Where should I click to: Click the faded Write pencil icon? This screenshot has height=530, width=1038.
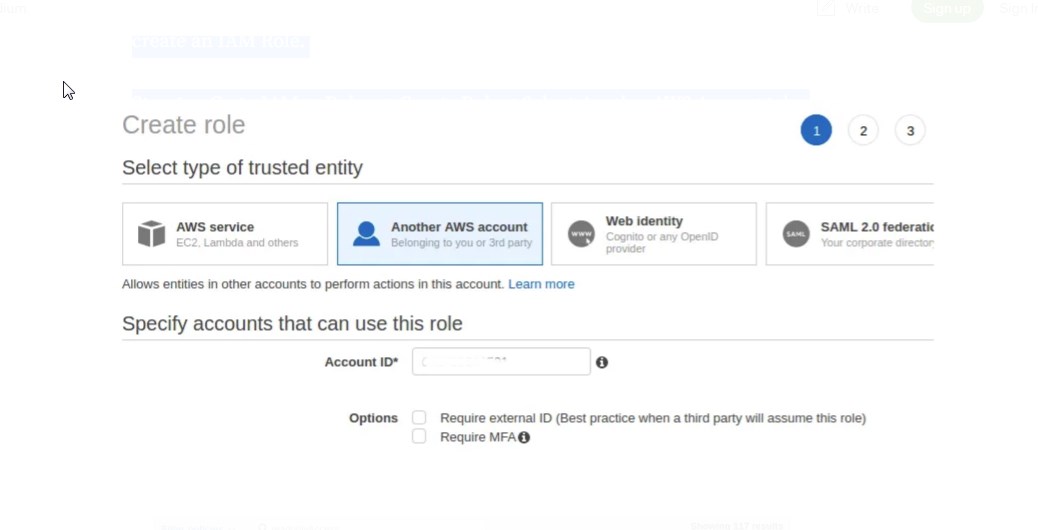click(x=826, y=9)
